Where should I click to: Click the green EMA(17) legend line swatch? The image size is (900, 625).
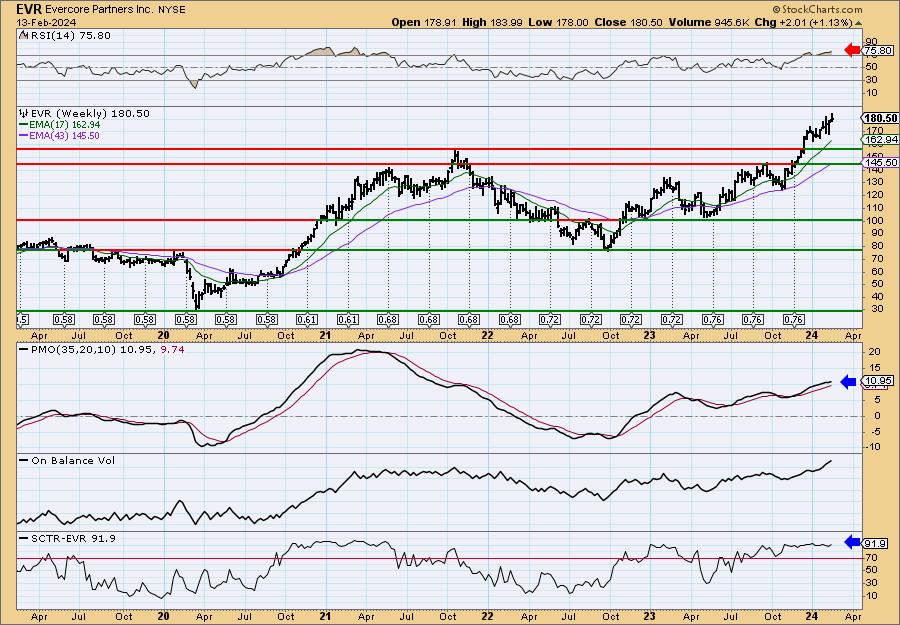(24, 125)
